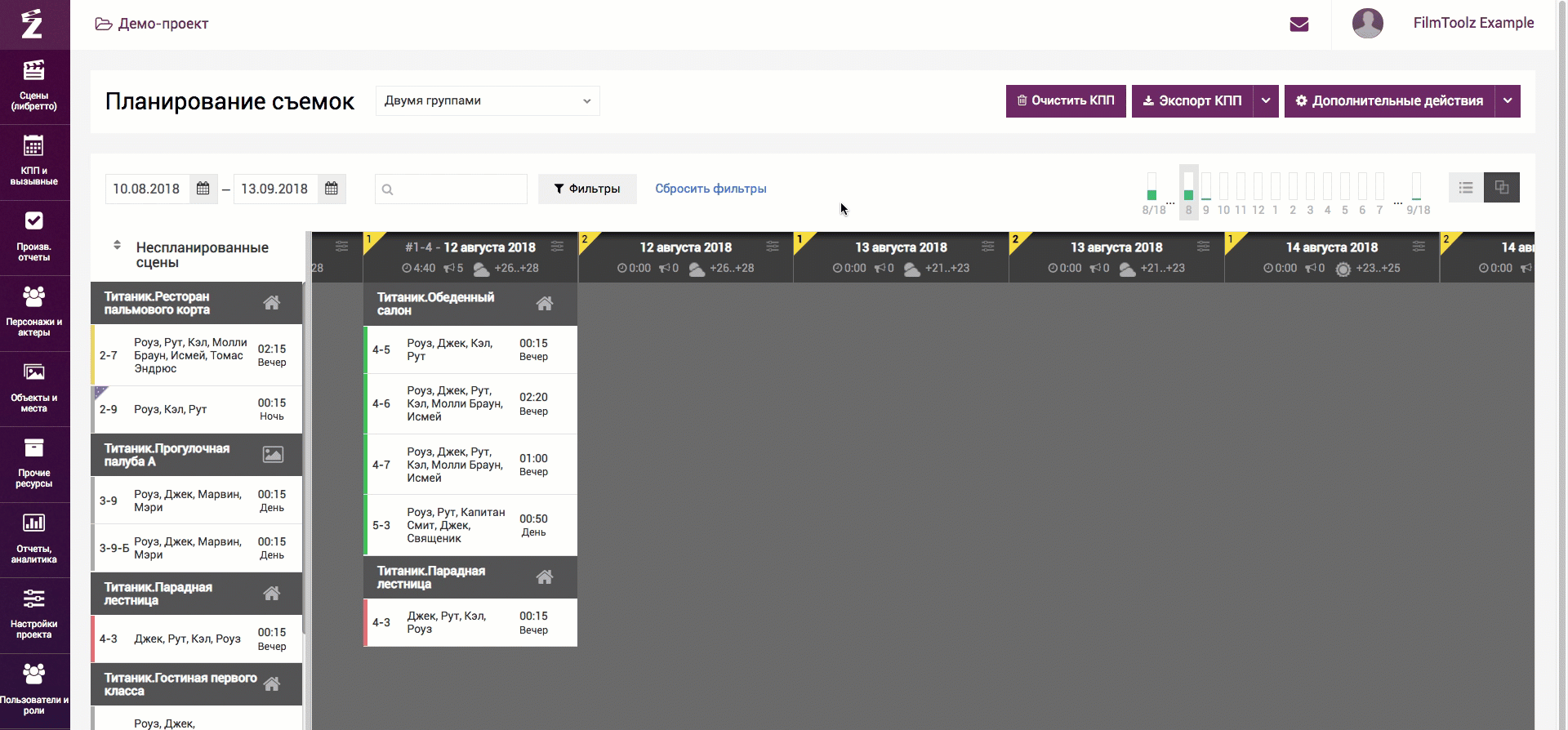Select scheduled scene 4-7
Viewport: 1568px width, 730px height.
(470, 465)
